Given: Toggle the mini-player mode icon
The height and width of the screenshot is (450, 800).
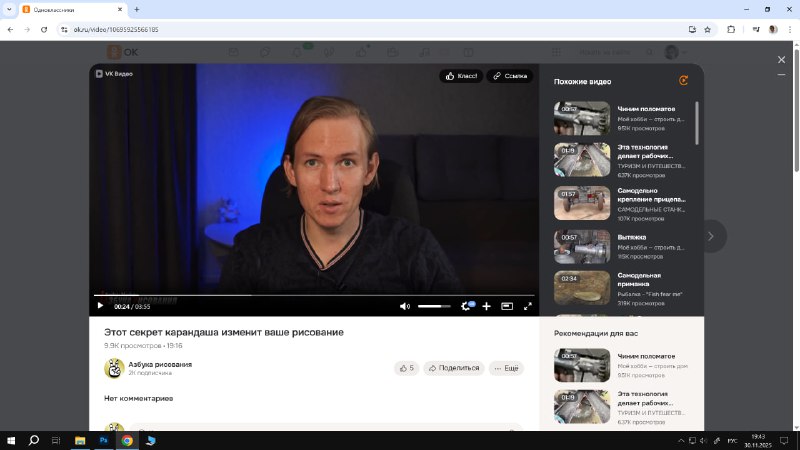Looking at the screenshot, I should [507, 306].
